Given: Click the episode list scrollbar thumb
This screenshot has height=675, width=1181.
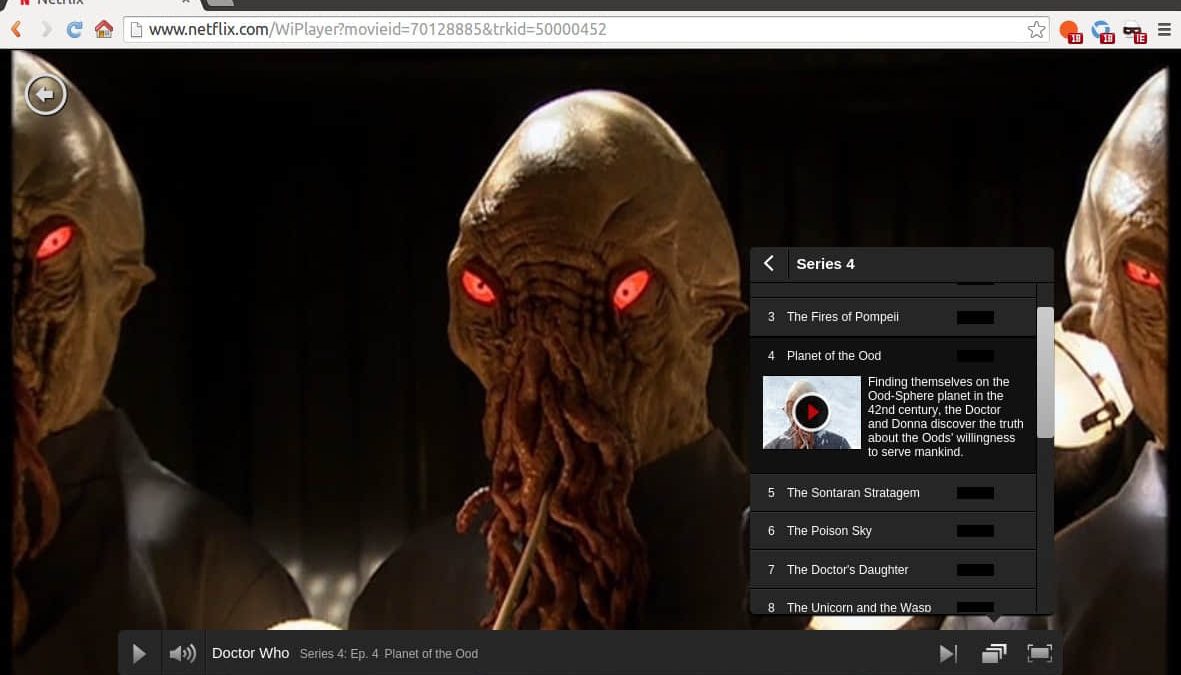Looking at the screenshot, I should point(1045,372).
